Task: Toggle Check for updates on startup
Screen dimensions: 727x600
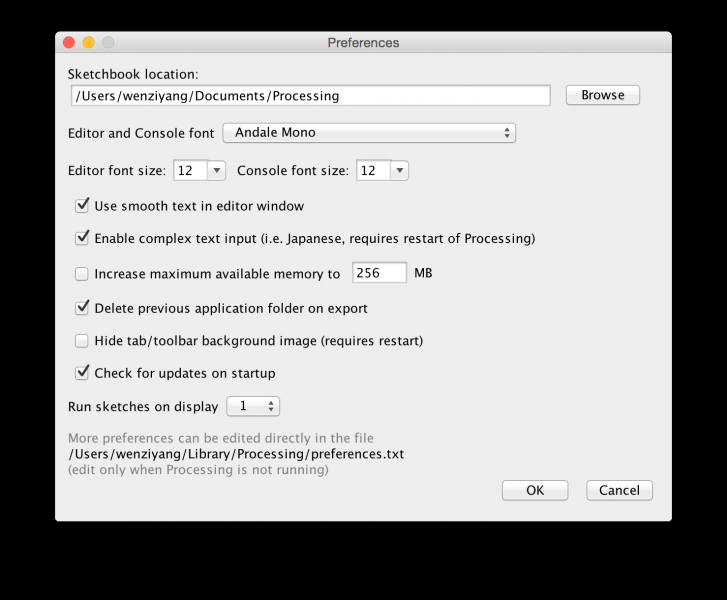Action: tap(82, 373)
